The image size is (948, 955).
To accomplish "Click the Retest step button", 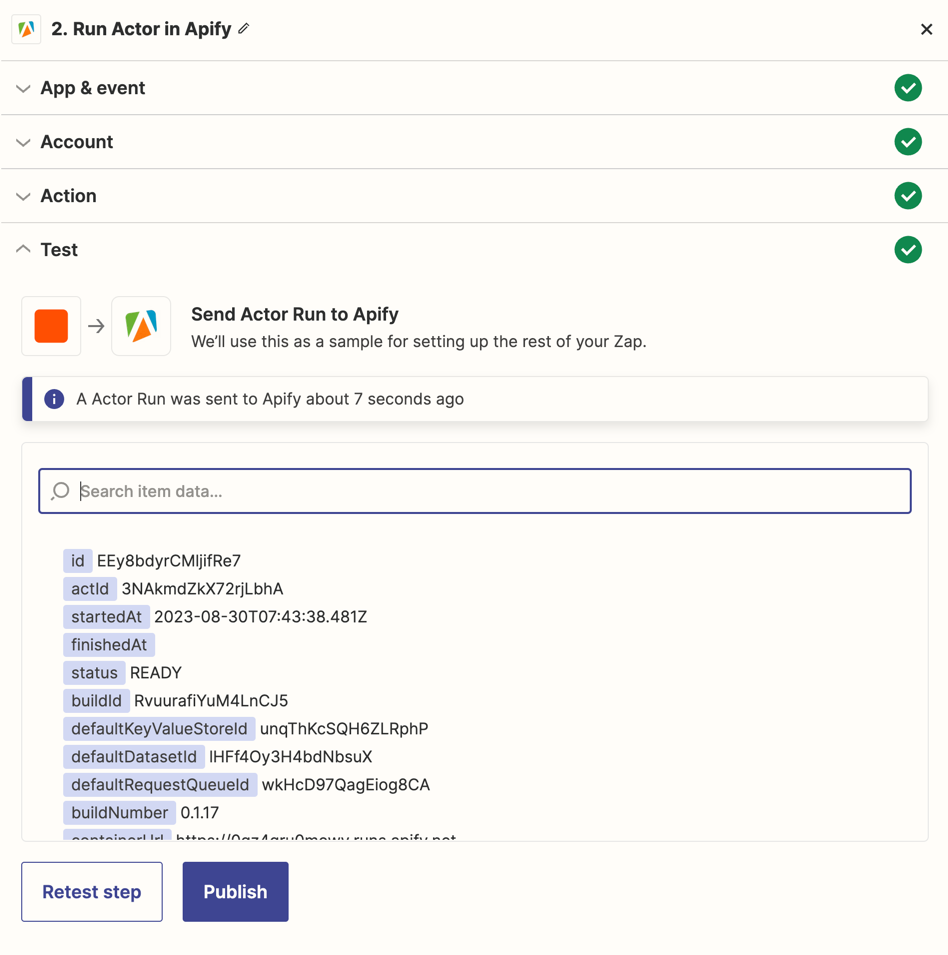I will coord(91,891).
